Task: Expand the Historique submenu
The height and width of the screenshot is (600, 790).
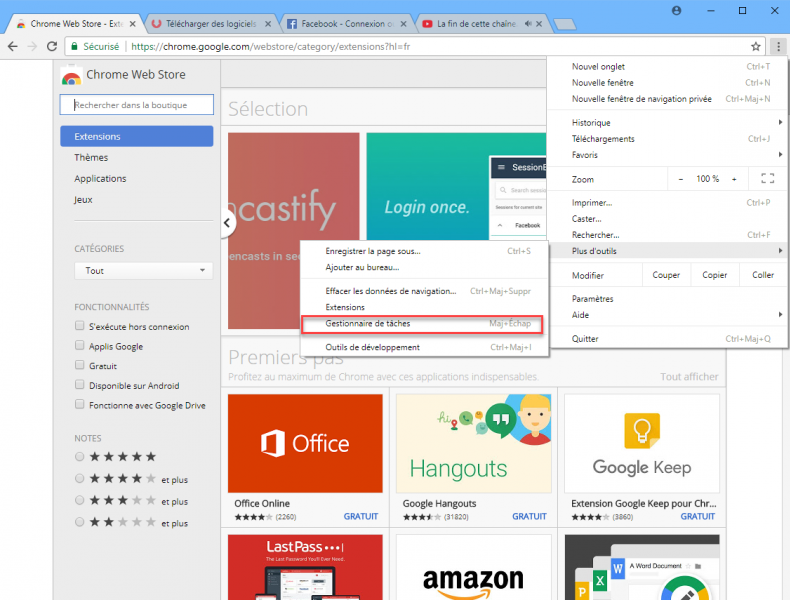Action: click(668, 122)
